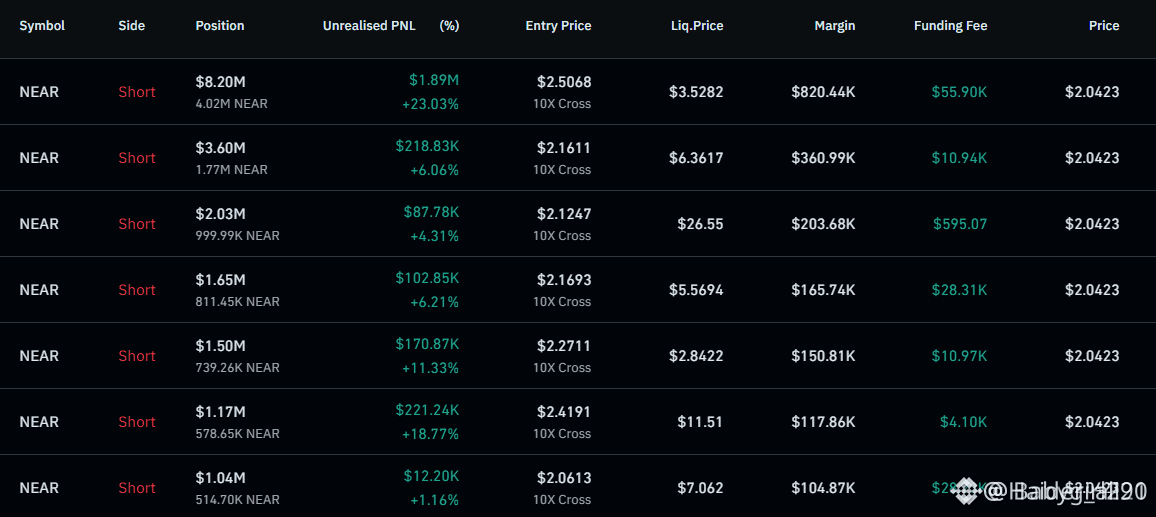Select the $1.17M position value
Screen dimensions: 1156x517
(x=220, y=412)
